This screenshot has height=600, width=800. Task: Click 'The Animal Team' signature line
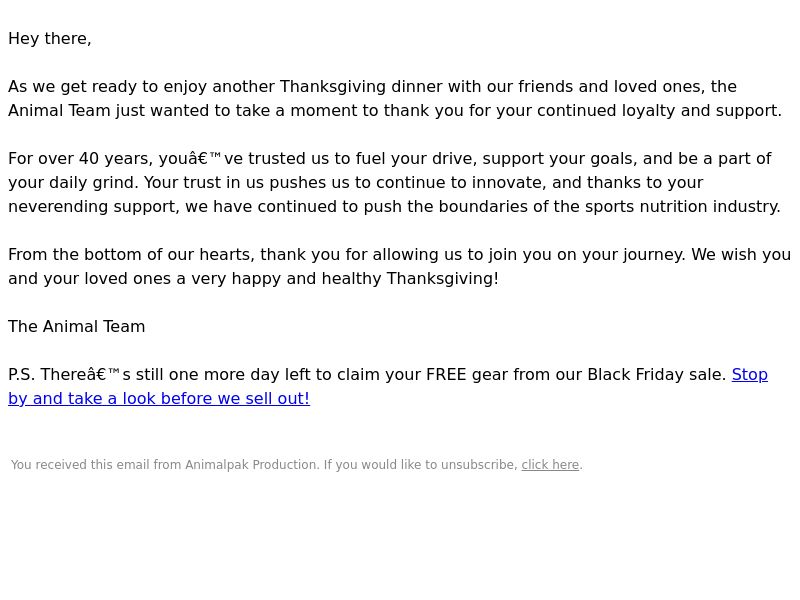point(77,327)
